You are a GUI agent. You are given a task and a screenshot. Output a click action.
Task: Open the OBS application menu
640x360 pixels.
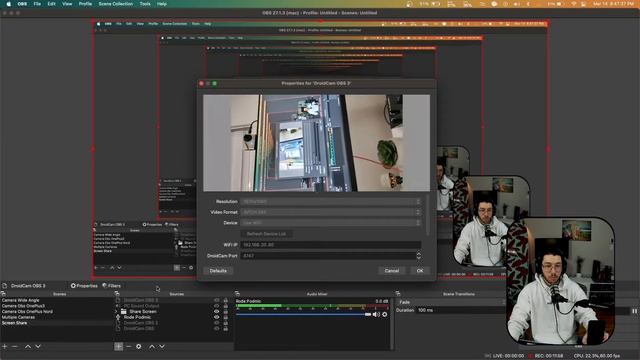tap(22, 4)
